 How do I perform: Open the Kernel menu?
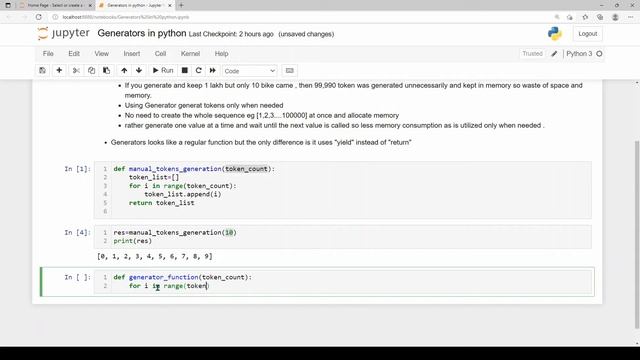coord(190,53)
